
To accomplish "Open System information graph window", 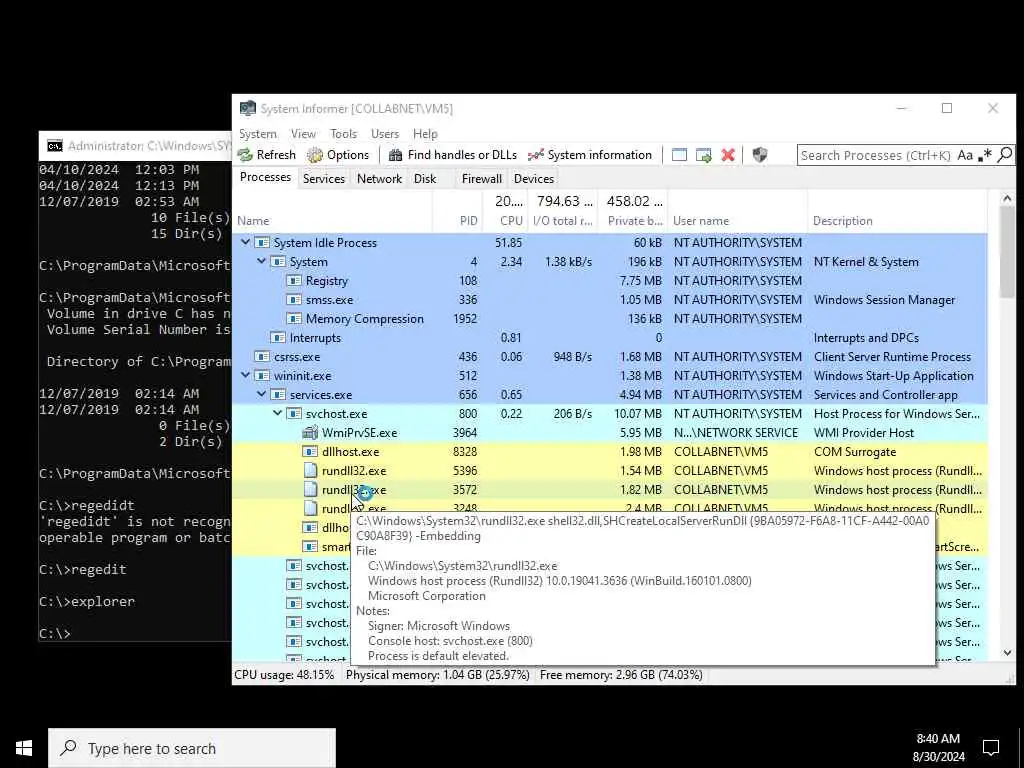I will 590,155.
